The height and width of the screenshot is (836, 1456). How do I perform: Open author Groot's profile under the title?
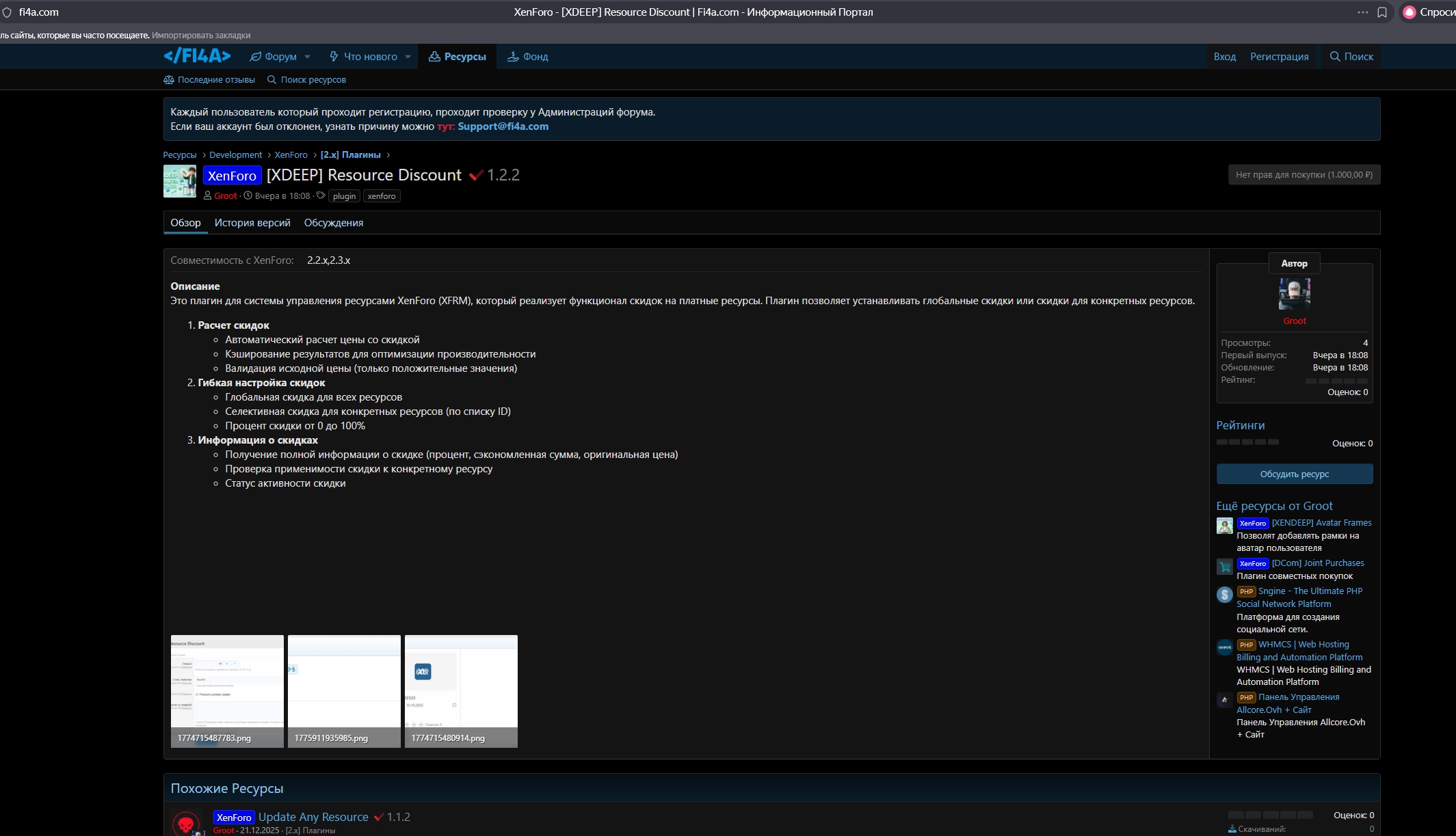225,196
